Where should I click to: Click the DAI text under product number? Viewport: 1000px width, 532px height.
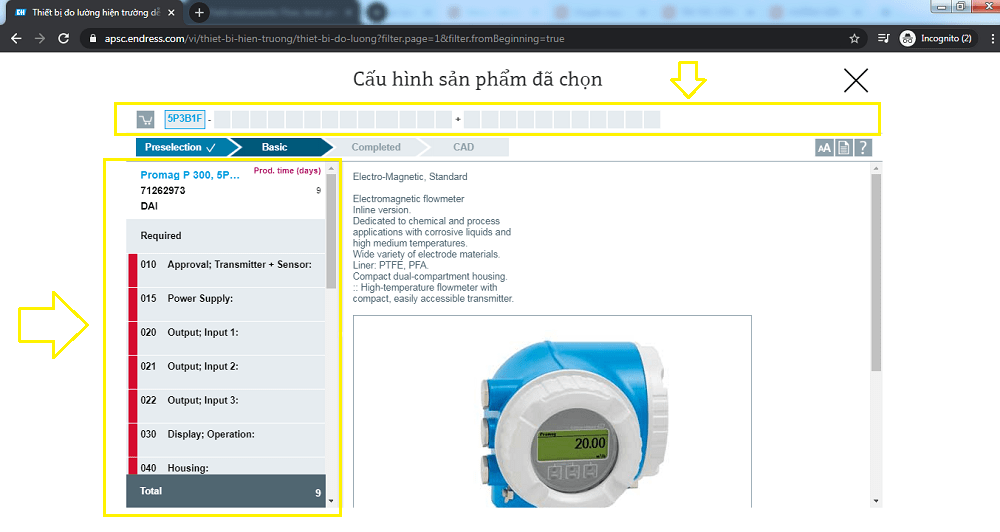(149, 206)
